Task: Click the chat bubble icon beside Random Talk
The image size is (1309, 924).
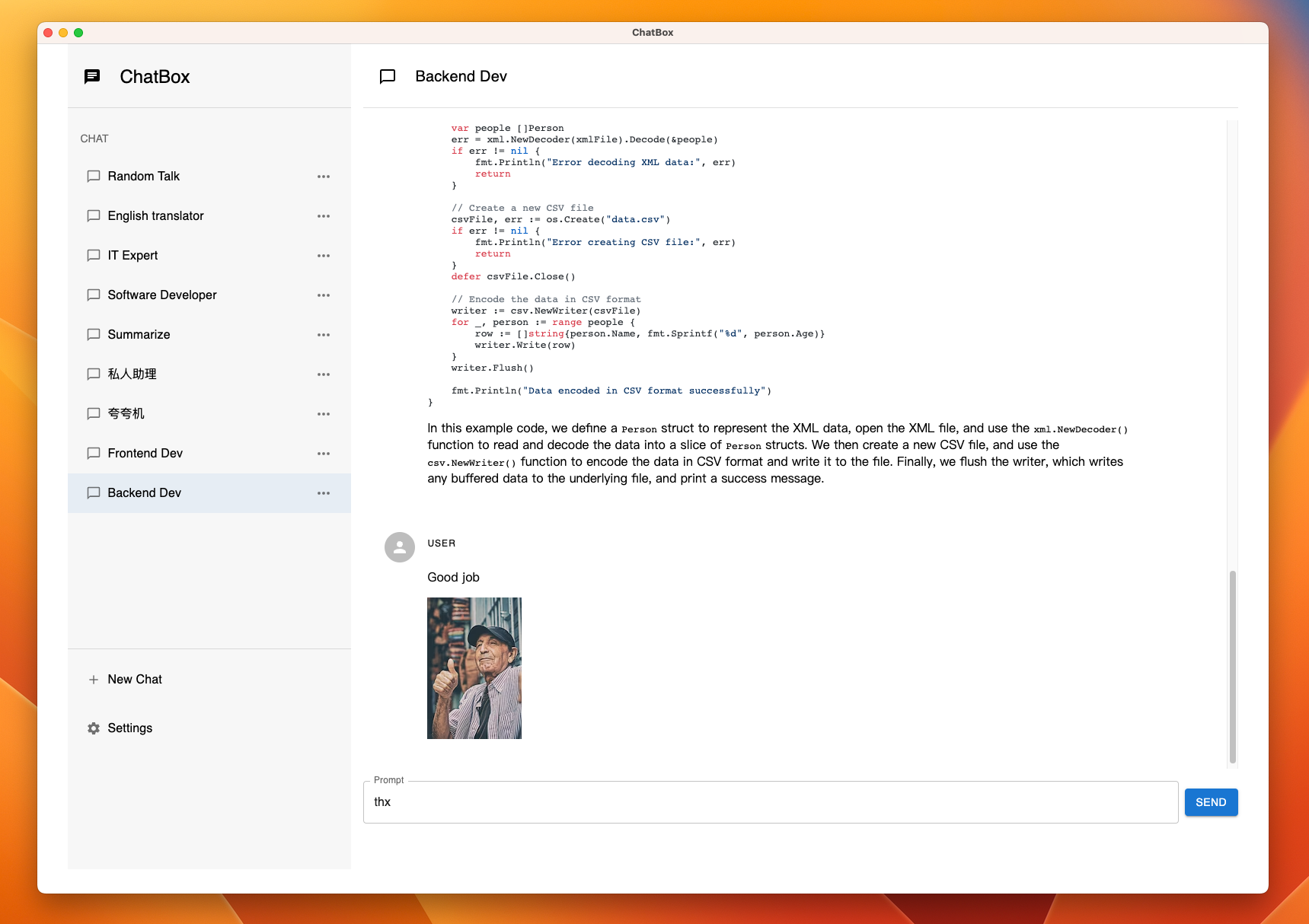Action: click(x=93, y=176)
